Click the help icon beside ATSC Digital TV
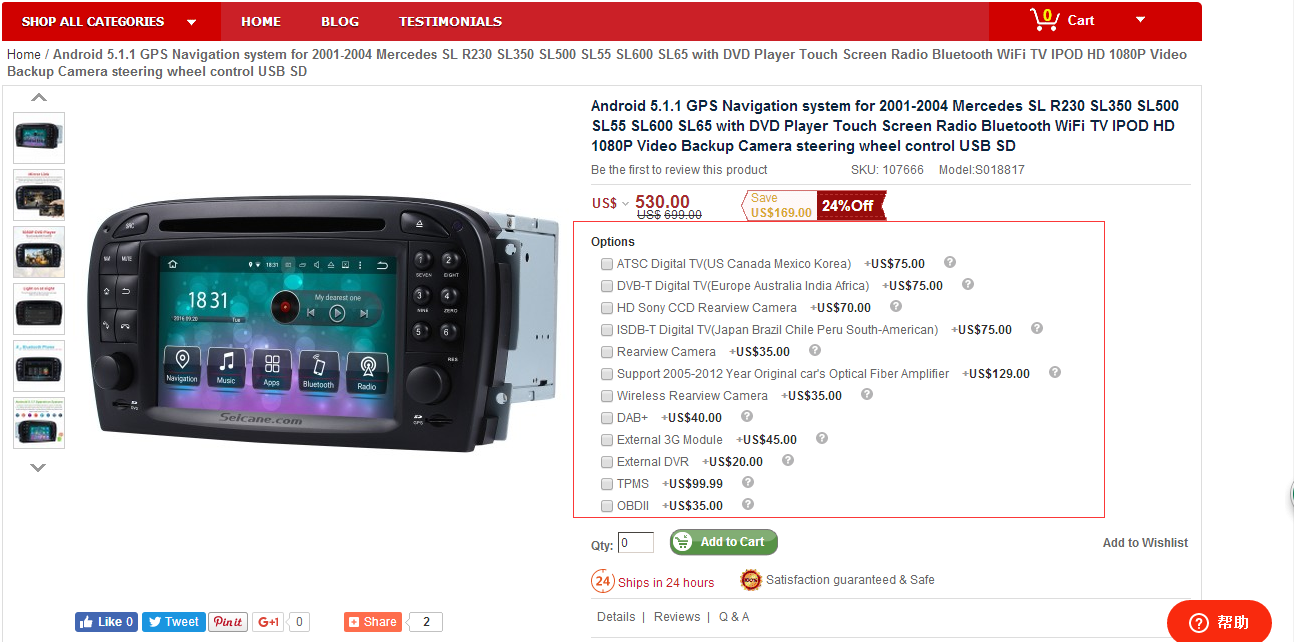 tap(950, 263)
